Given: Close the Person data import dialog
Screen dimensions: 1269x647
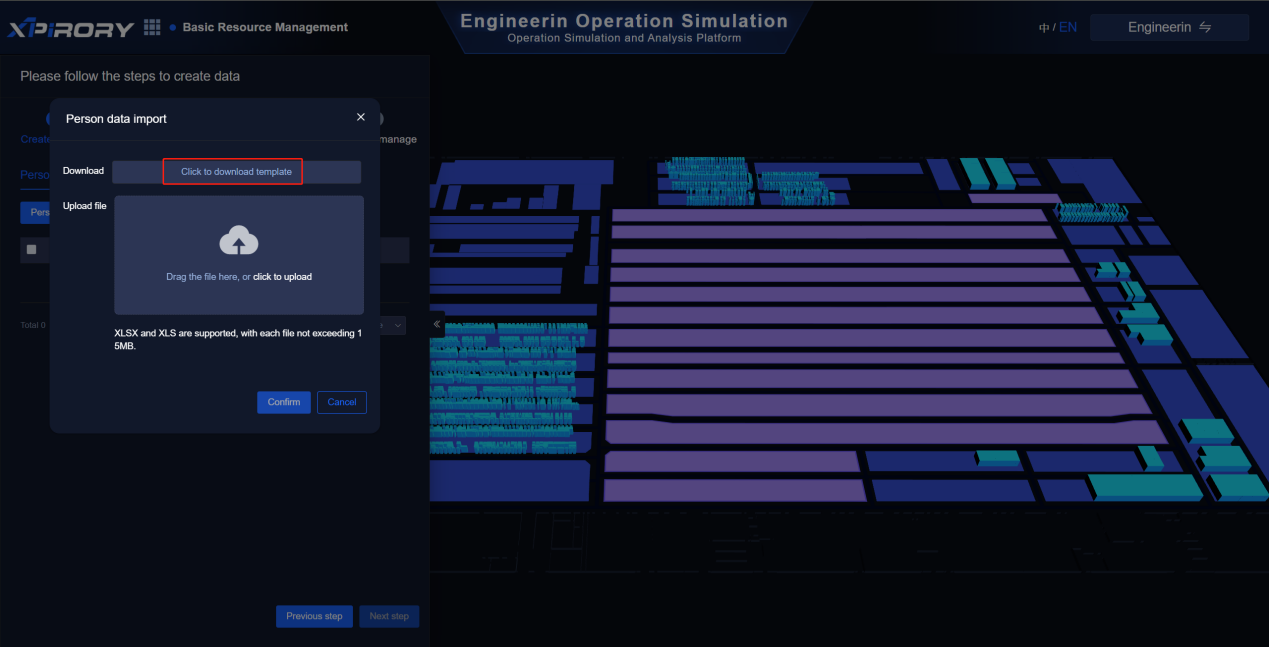Looking at the screenshot, I should coord(361,117).
